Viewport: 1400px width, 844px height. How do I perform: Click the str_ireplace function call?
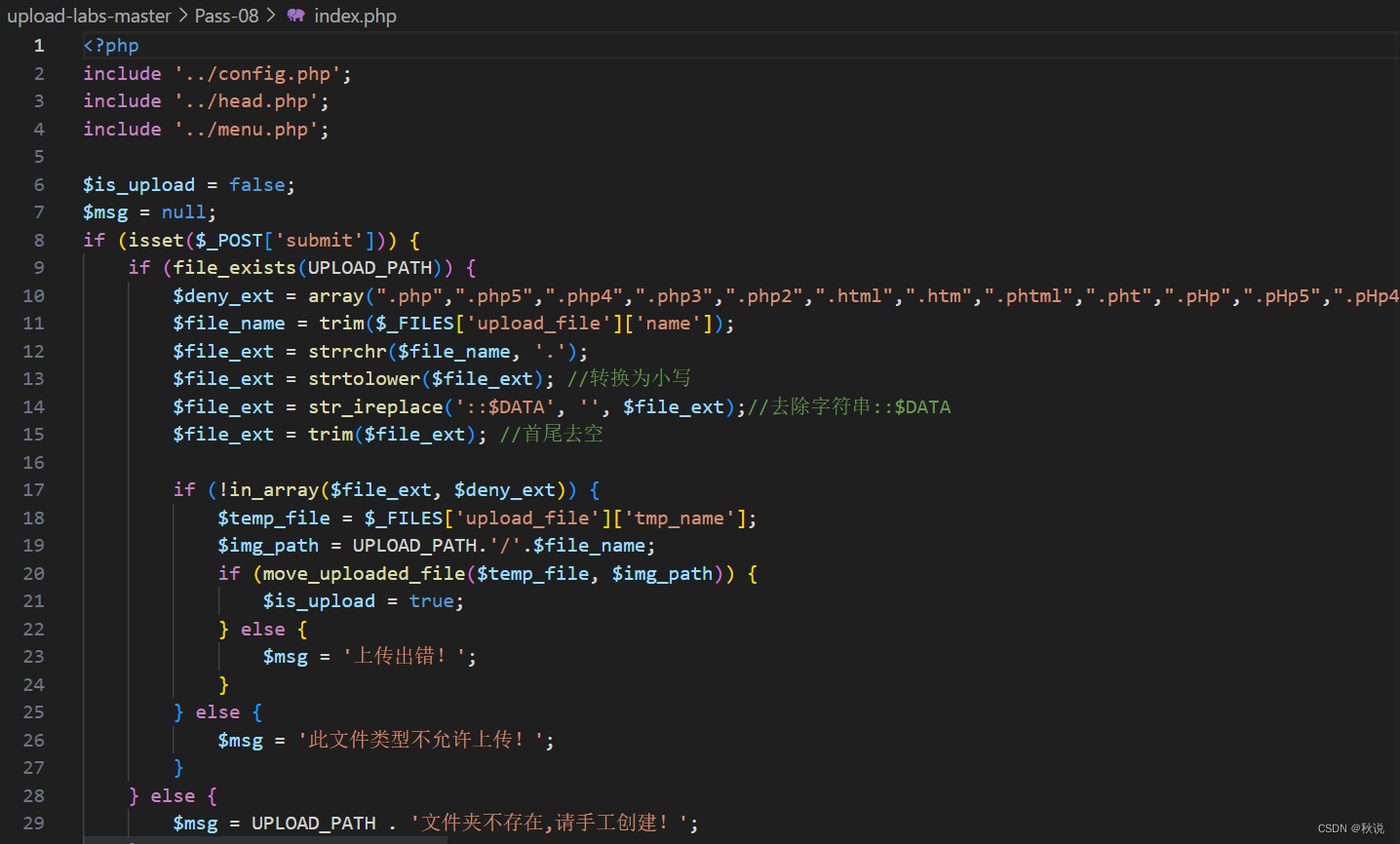[x=522, y=406]
